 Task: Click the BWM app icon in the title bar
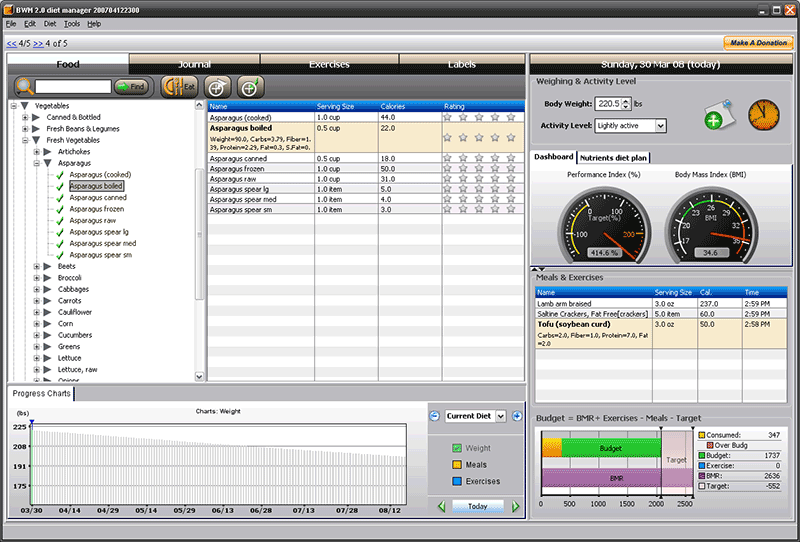pyautogui.click(x=8, y=10)
